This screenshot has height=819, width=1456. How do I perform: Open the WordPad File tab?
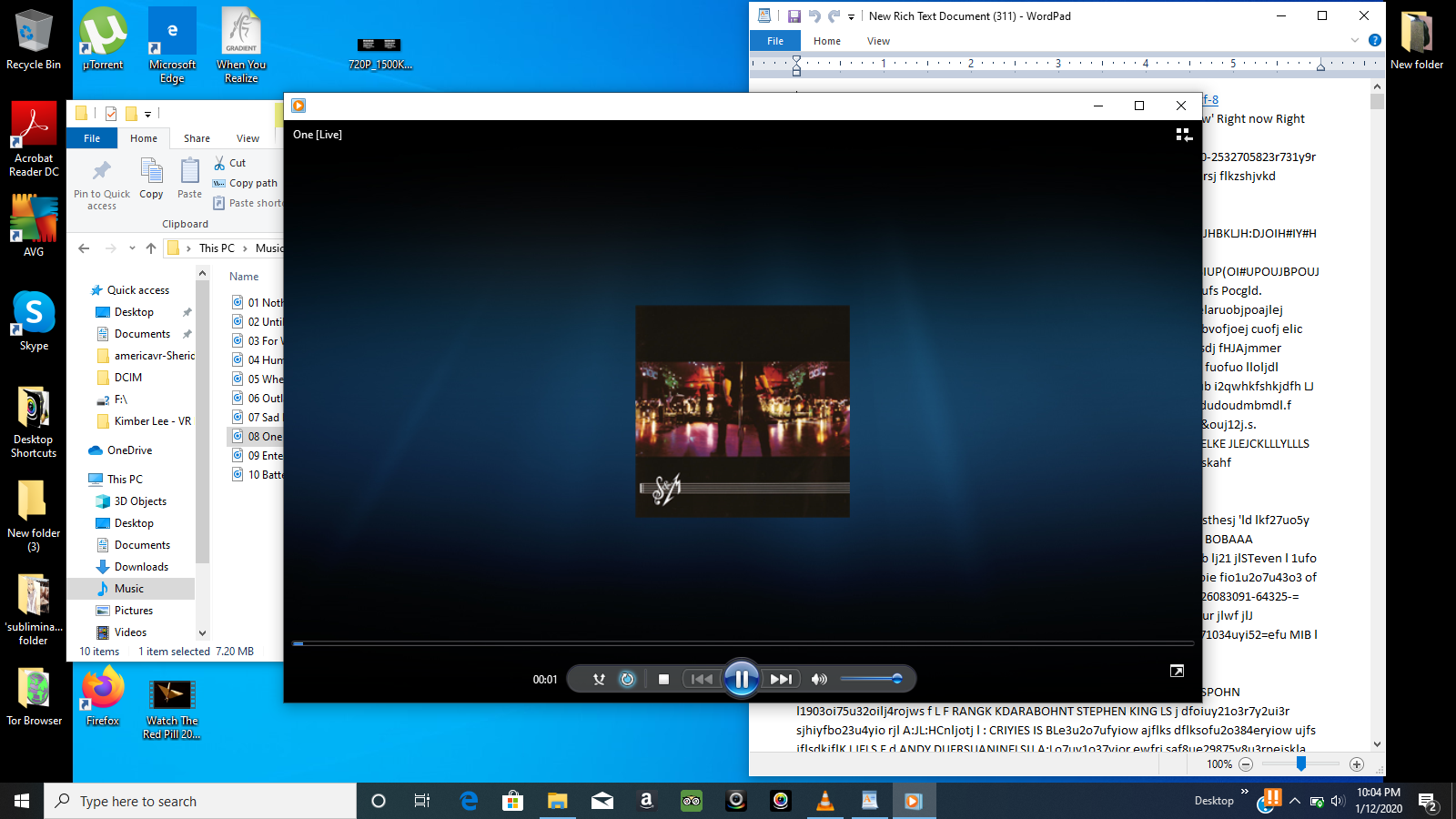coord(775,41)
